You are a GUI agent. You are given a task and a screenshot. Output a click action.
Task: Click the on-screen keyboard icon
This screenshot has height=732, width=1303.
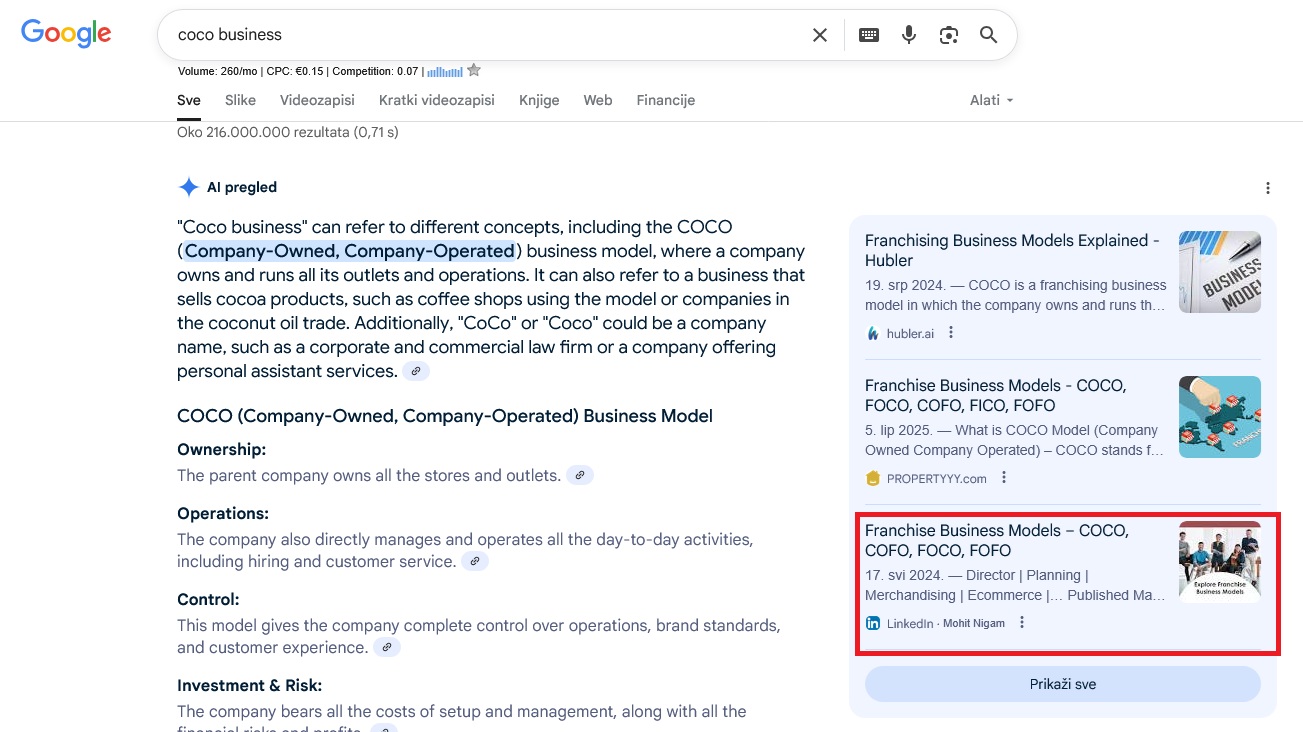(868, 34)
